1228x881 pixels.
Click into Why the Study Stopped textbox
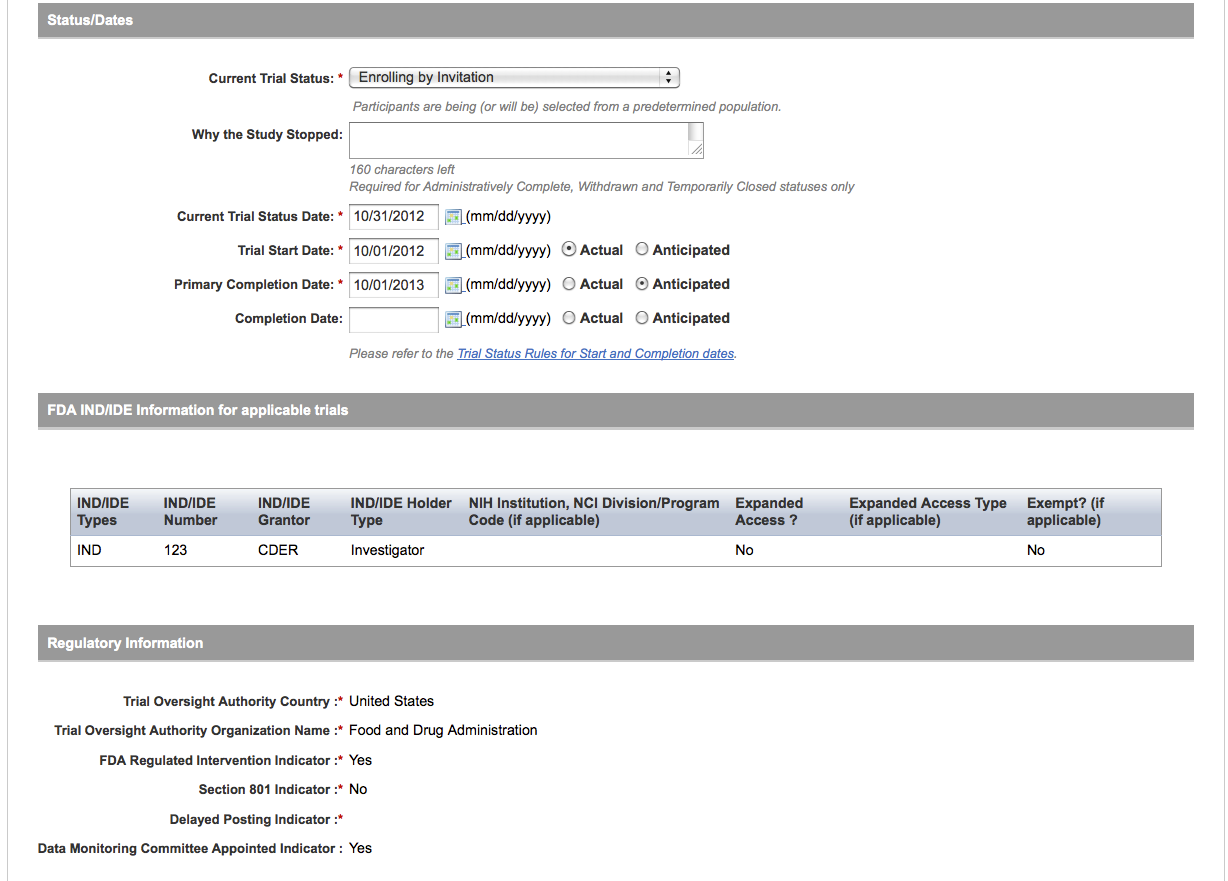tap(518, 140)
